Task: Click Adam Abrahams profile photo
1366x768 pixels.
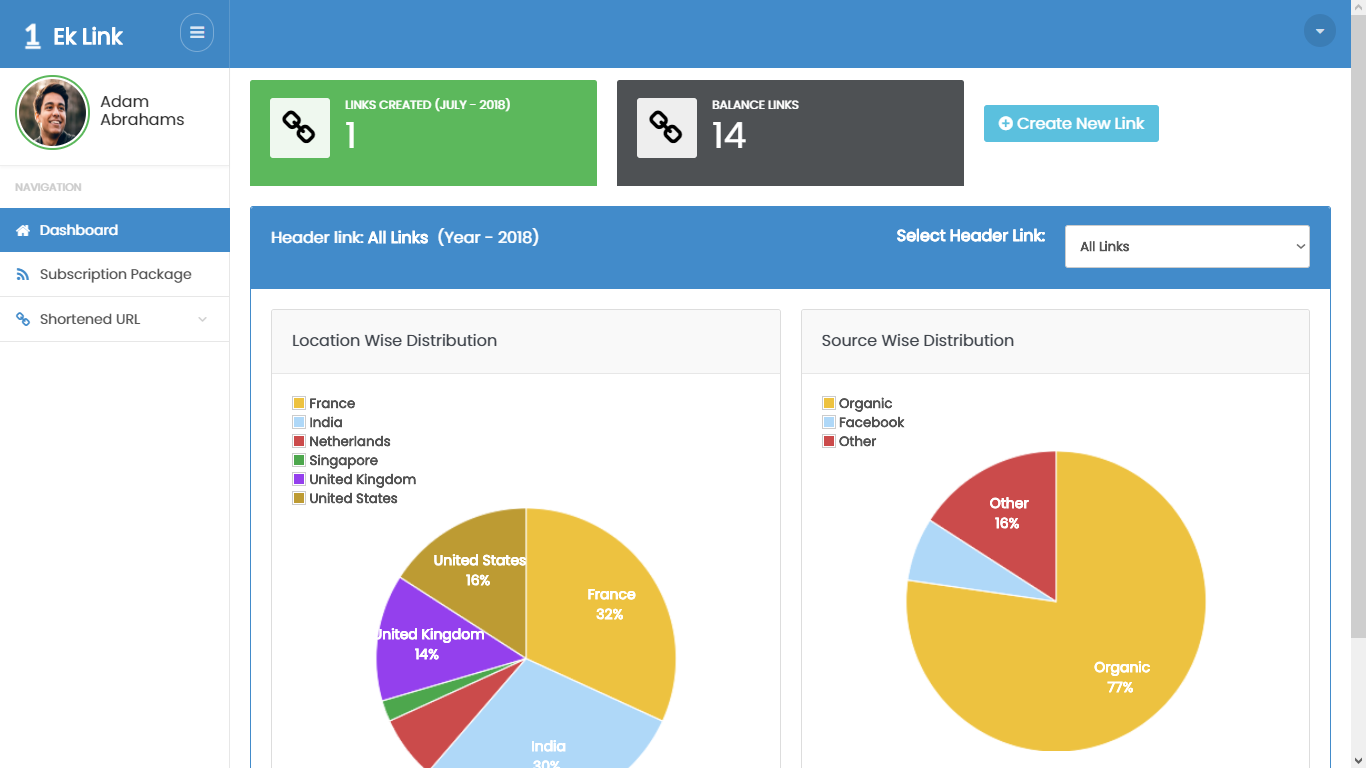Action: click(x=52, y=112)
